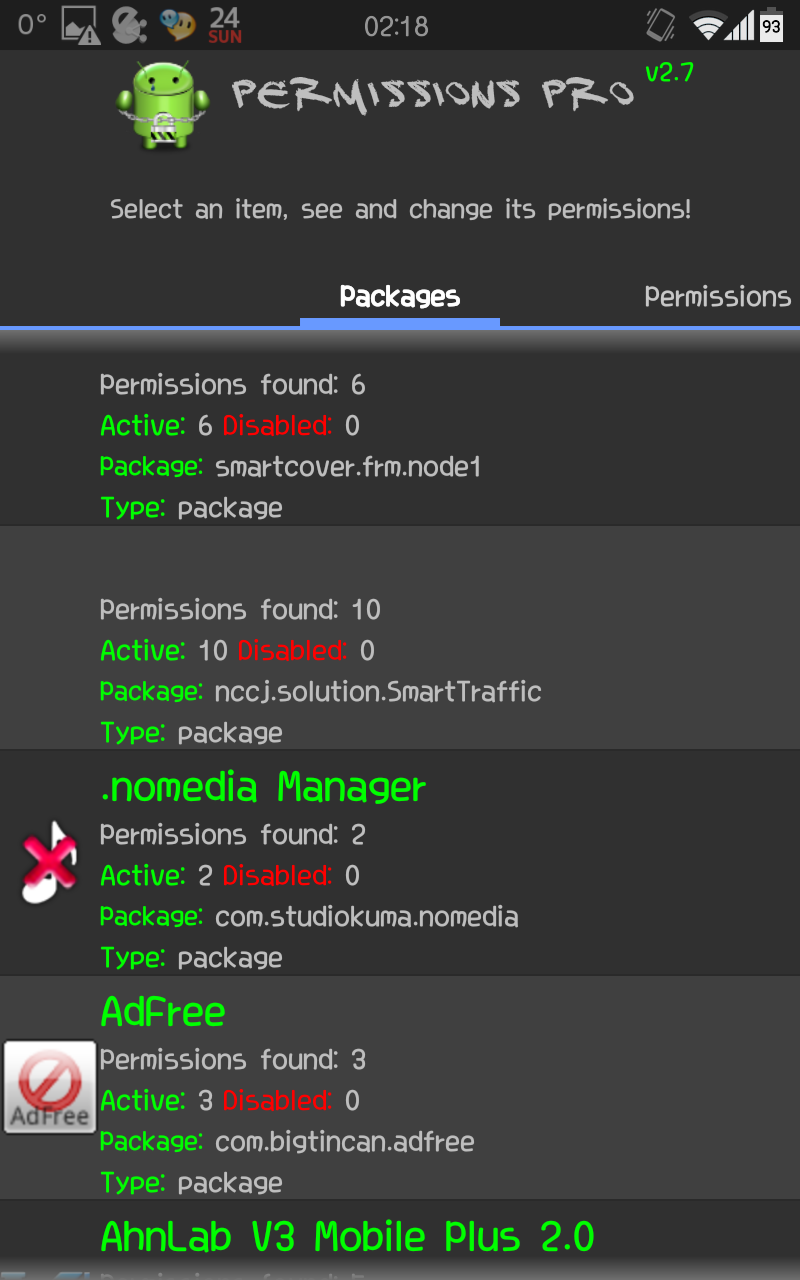
Task: Tap the .nomedia Manager app icon
Action: pyautogui.click(x=50, y=862)
